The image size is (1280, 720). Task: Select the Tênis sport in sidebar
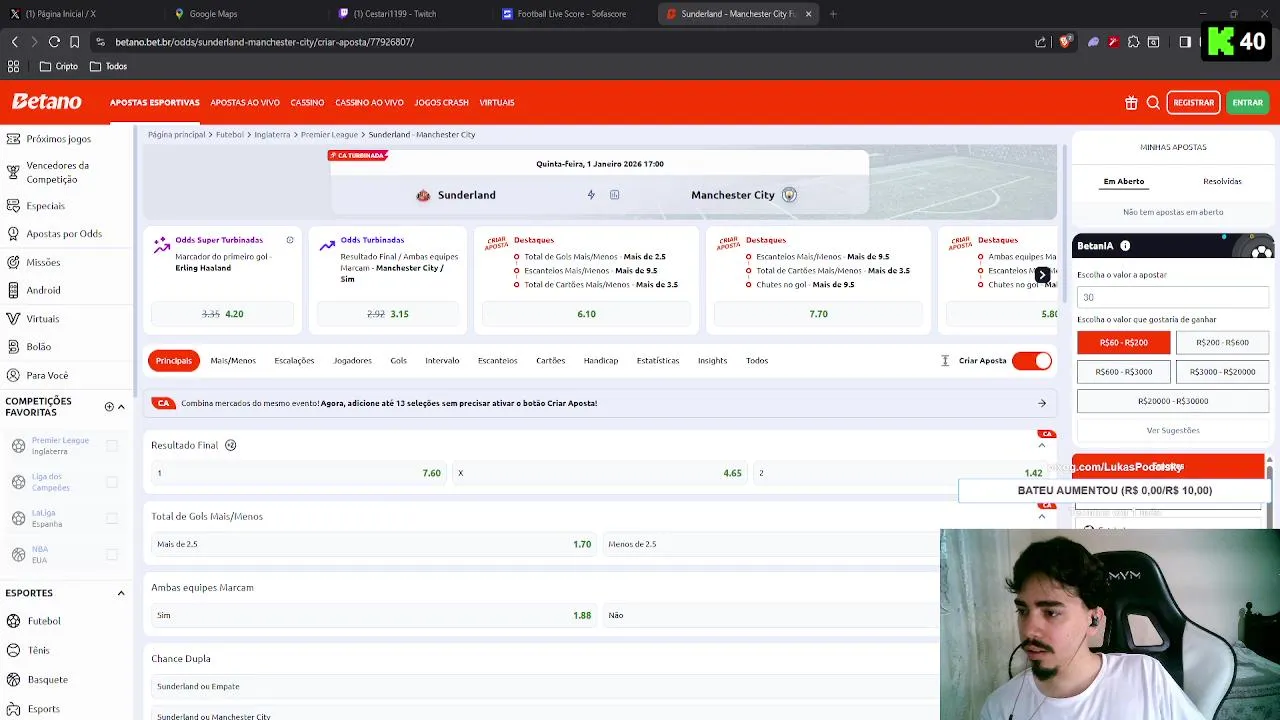pyautogui.click(x=38, y=650)
